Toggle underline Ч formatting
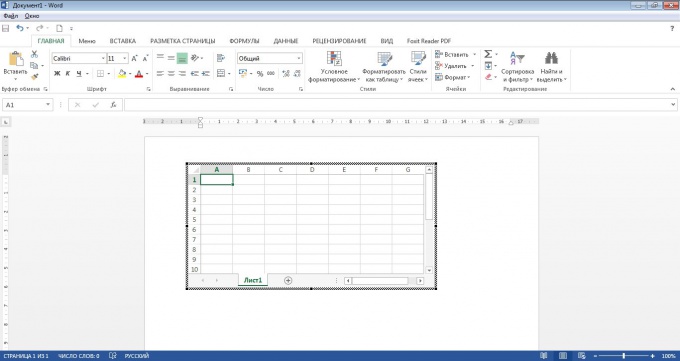 [79, 74]
